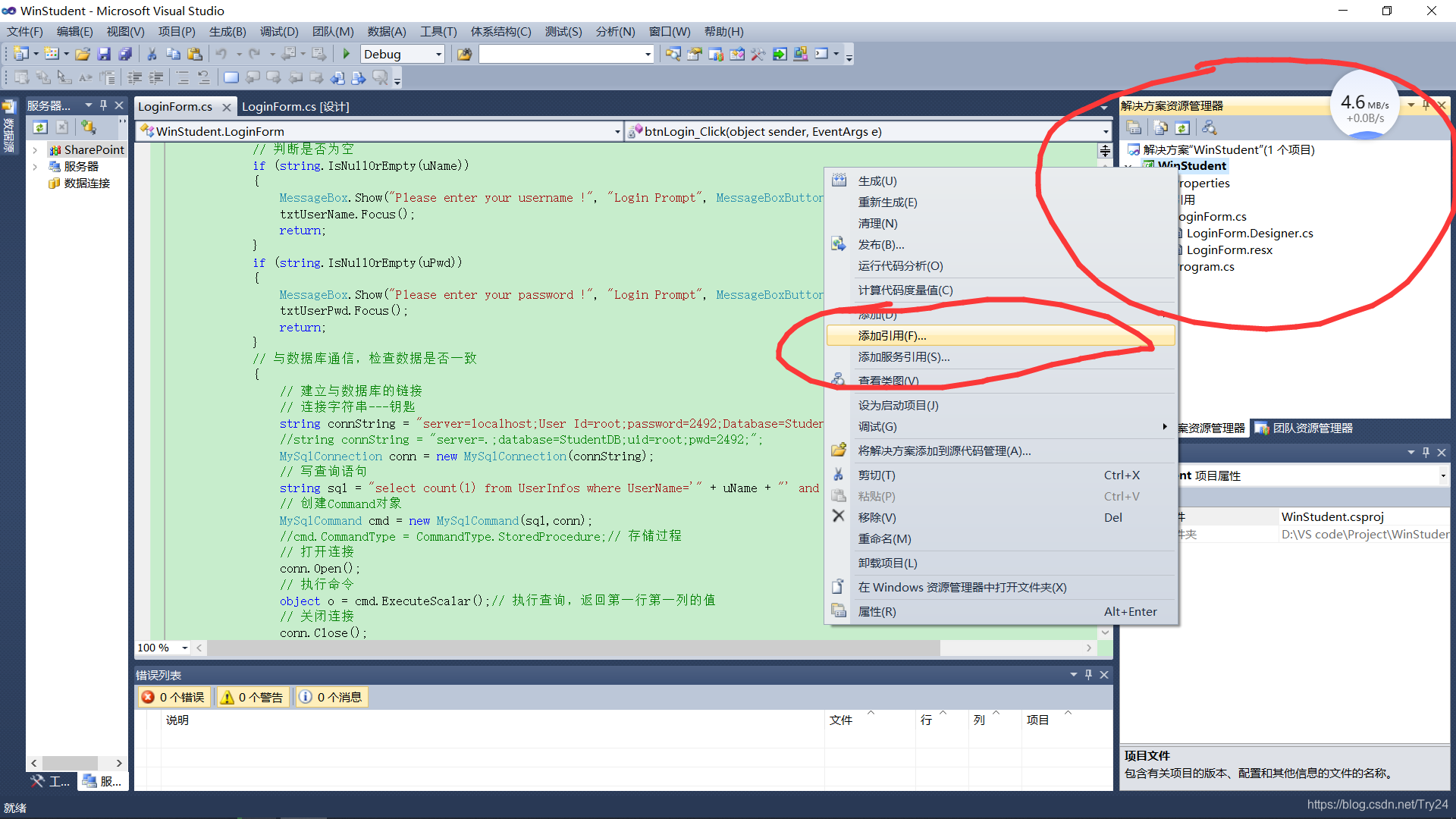Click the Save floppy disk icon

104,54
